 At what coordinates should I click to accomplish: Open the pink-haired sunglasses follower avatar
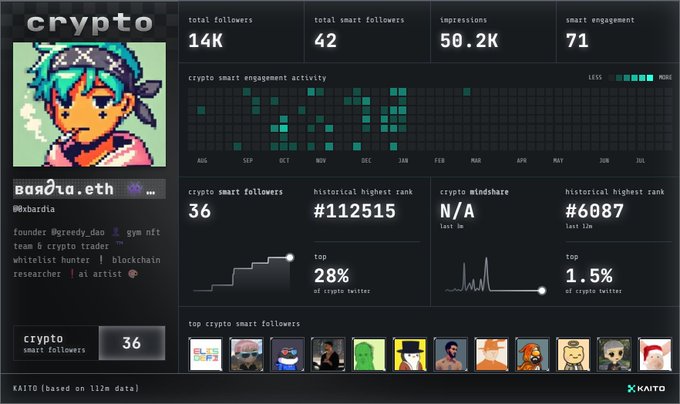(x=246, y=354)
